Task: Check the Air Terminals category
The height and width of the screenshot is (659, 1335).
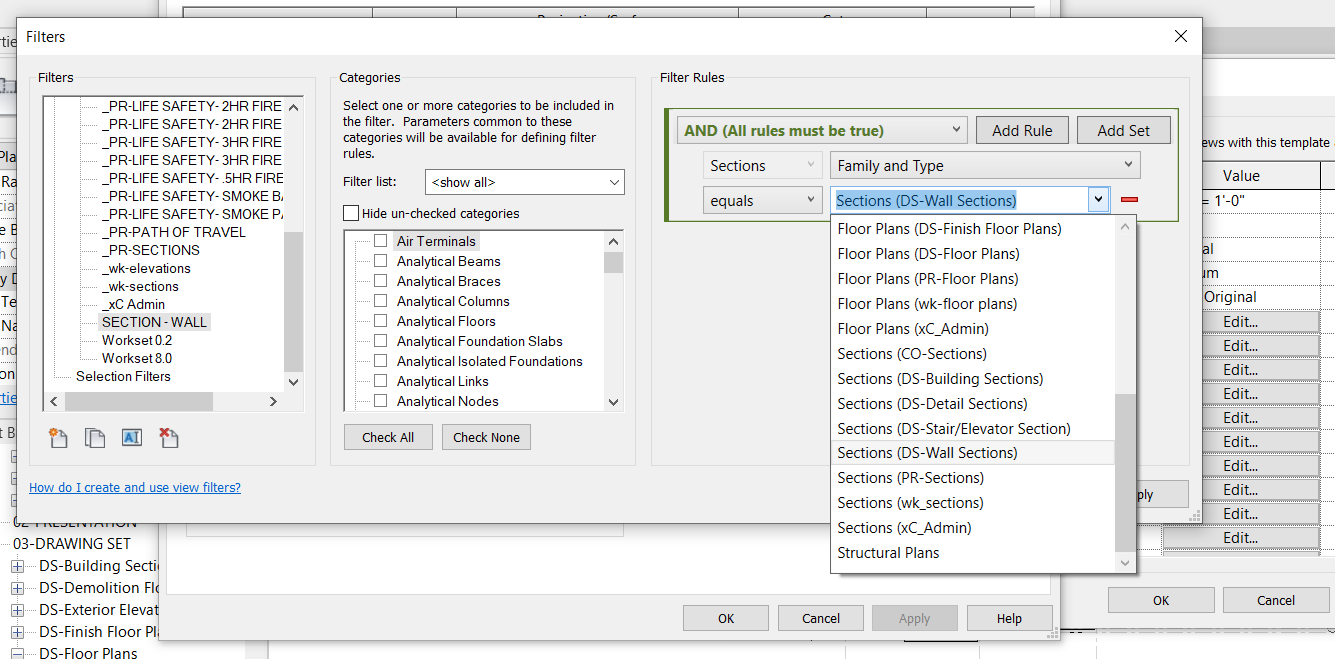Action: pos(378,240)
